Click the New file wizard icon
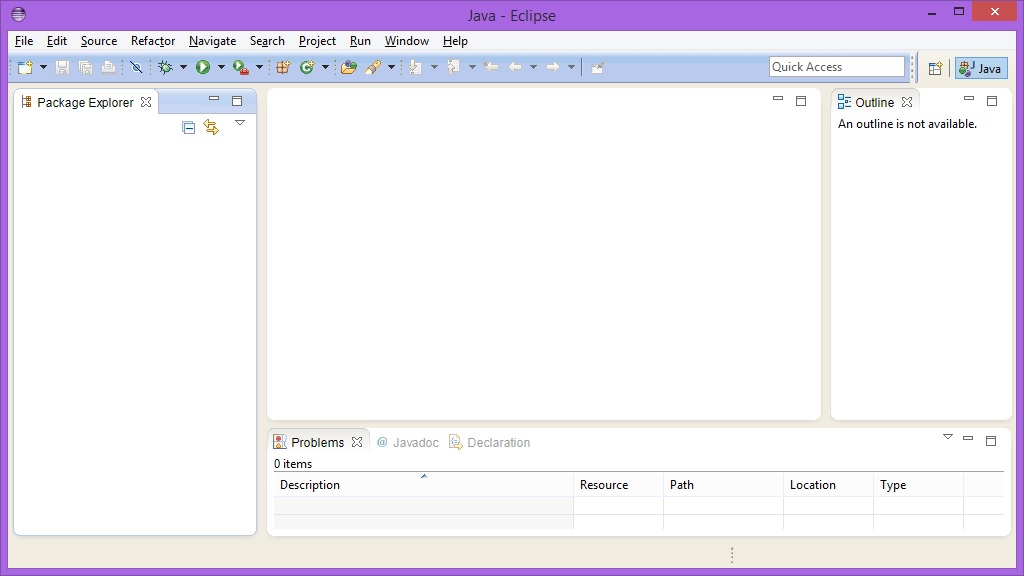1024x576 pixels. pyautogui.click(x=25, y=67)
